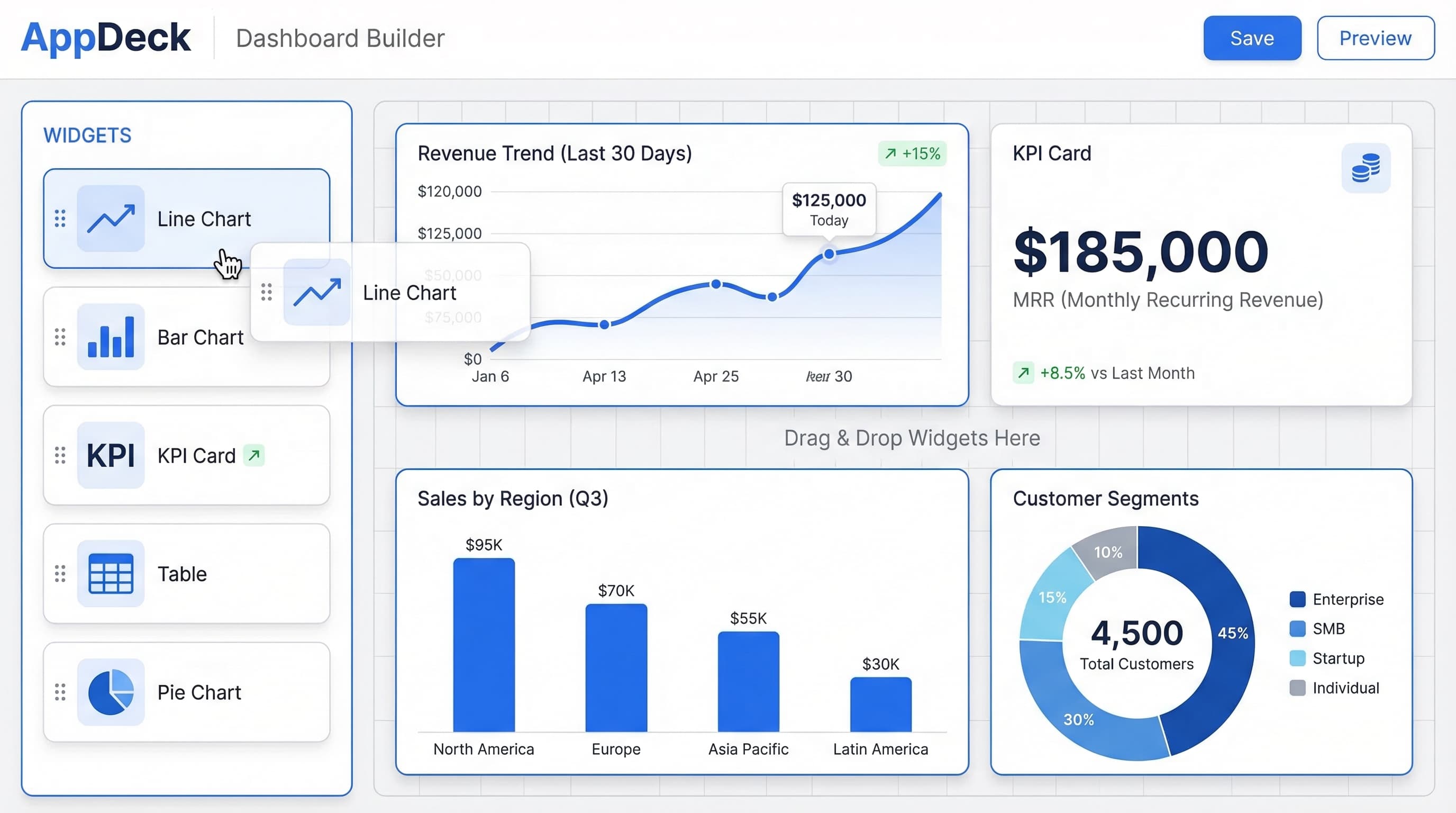Click the $125,000 Today tooltip

pyautogui.click(x=829, y=209)
